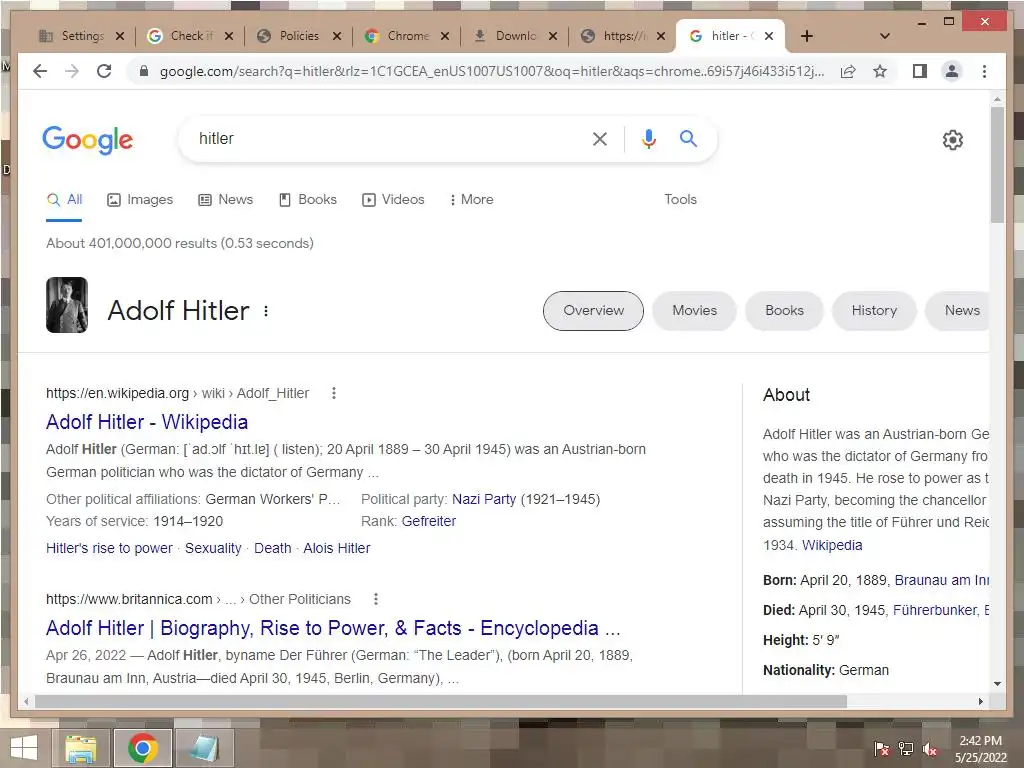
Task: Bookmark this page with the star icon
Action: [x=880, y=71]
